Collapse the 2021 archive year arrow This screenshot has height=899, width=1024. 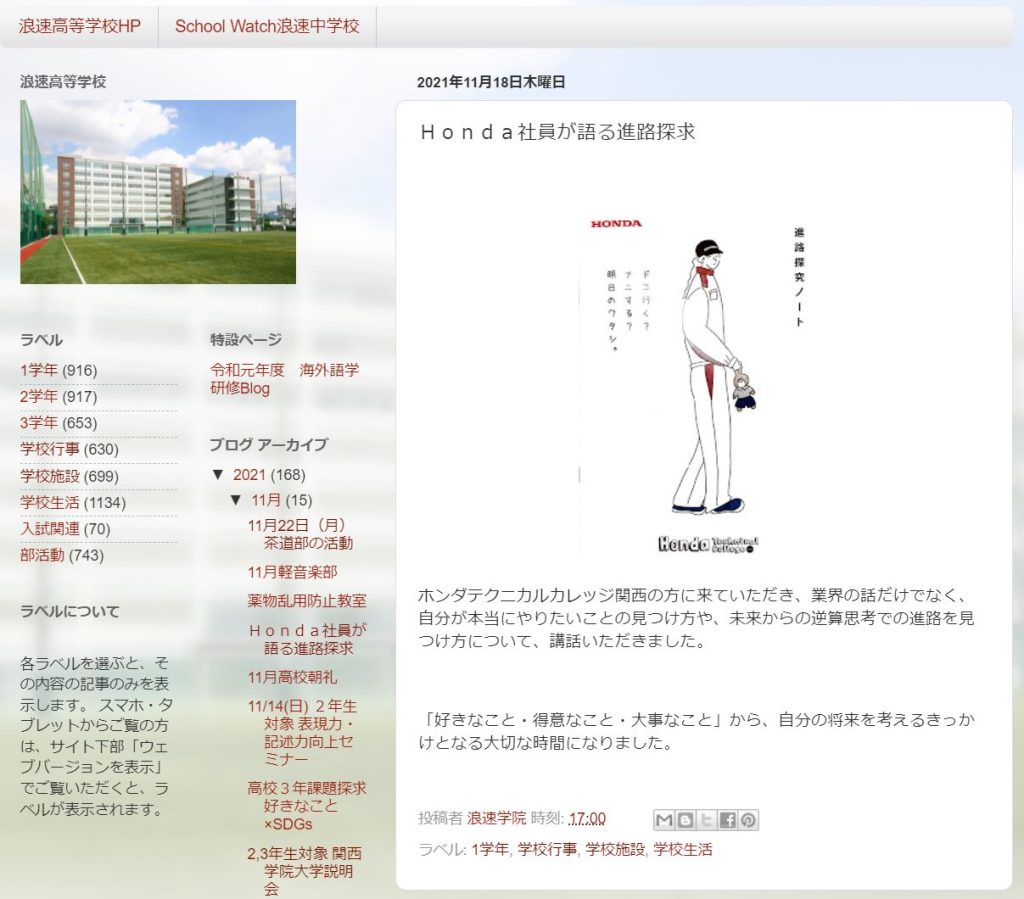(218, 475)
